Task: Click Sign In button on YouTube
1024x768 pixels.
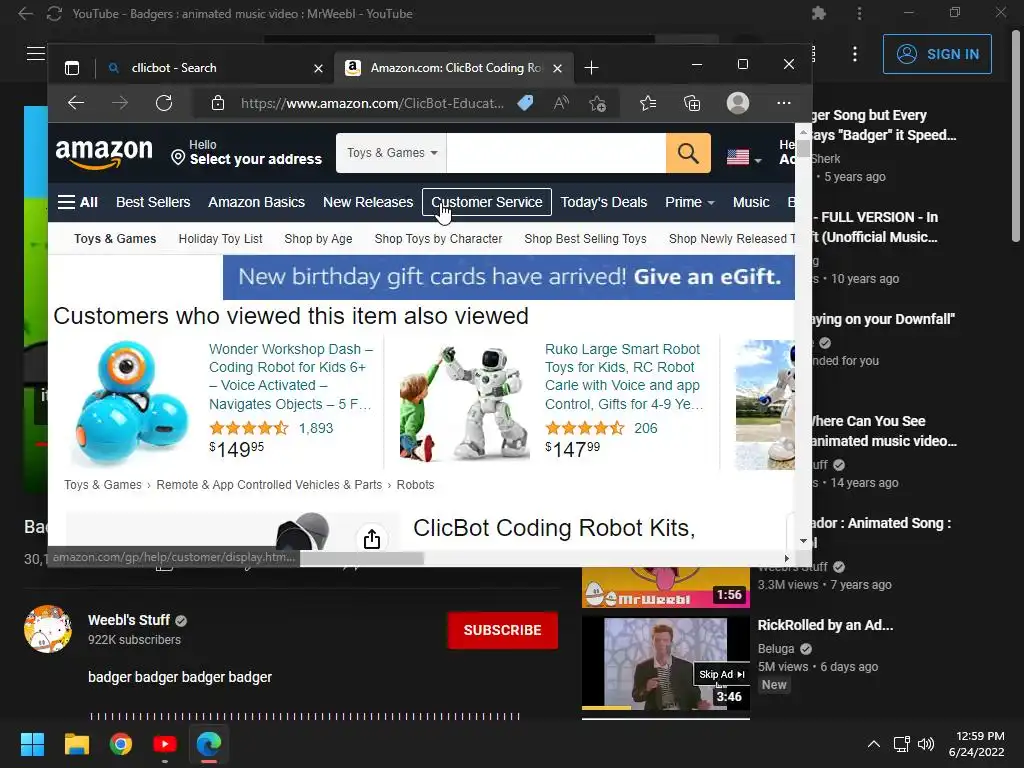Action: (937, 54)
